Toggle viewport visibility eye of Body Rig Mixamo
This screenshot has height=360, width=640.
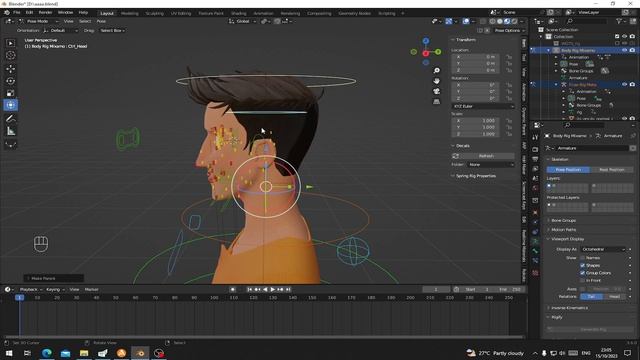[x=624, y=50]
